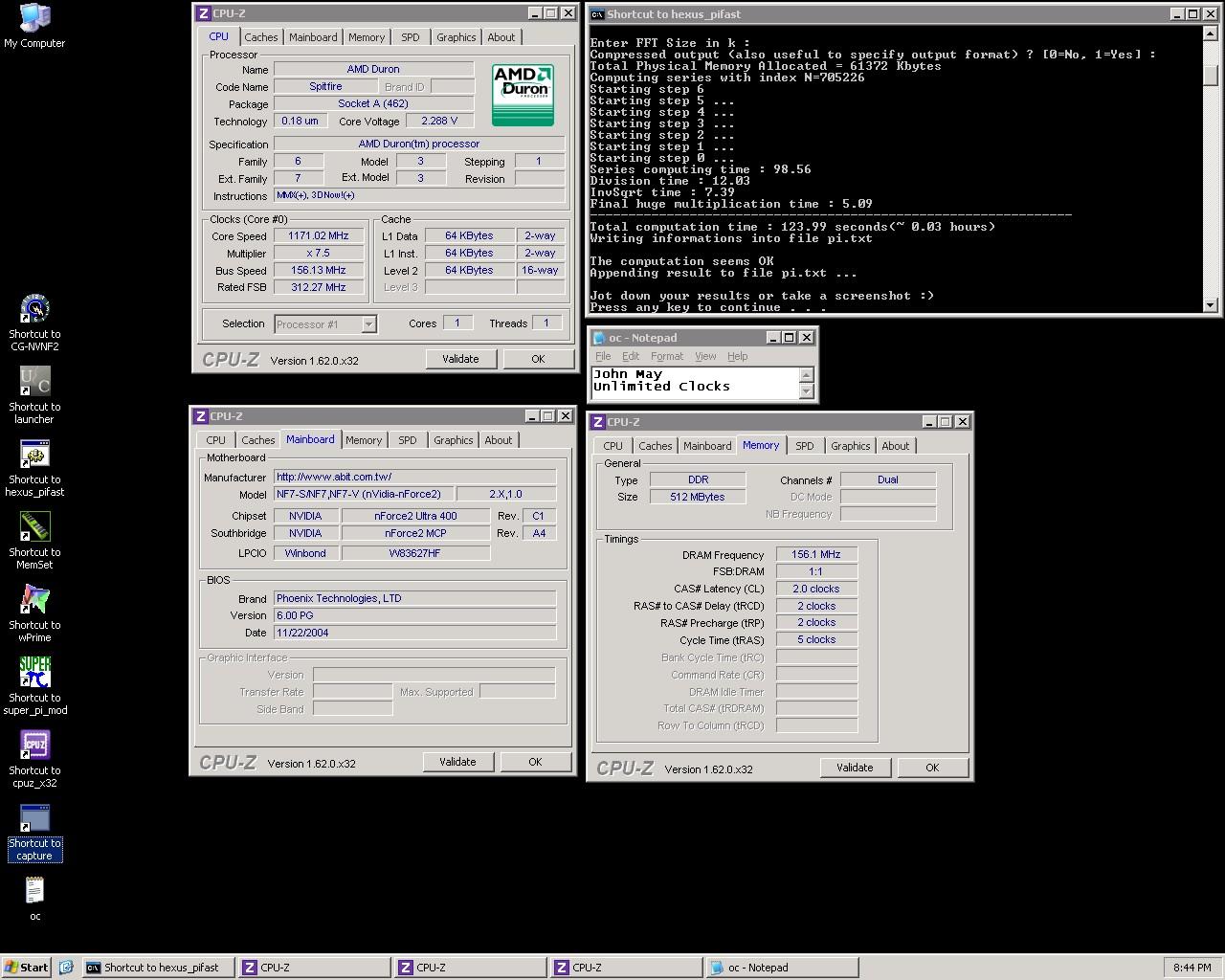
Task: Open the View menu in Notepad
Action: point(705,356)
